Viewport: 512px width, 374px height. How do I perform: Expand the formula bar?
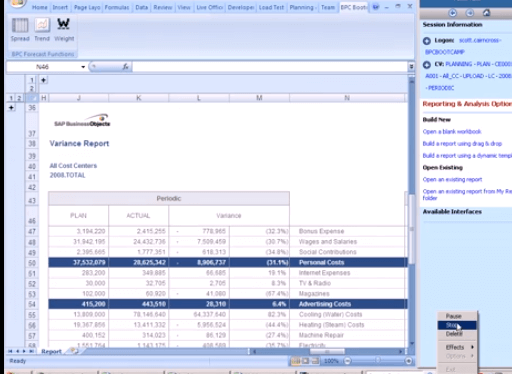[x=411, y=67]
